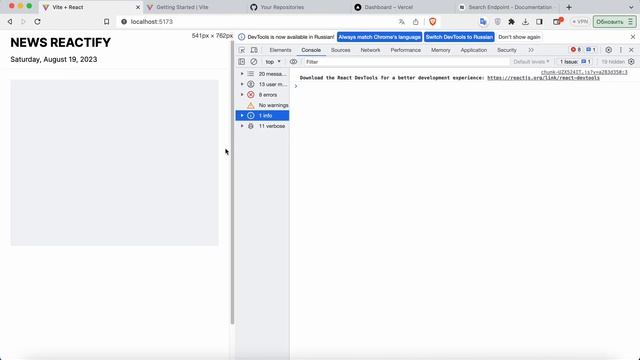Viewport: 640px width, 360px height.
Task: Open downloads icon in toolbar
Action: [x=525, y=22]
